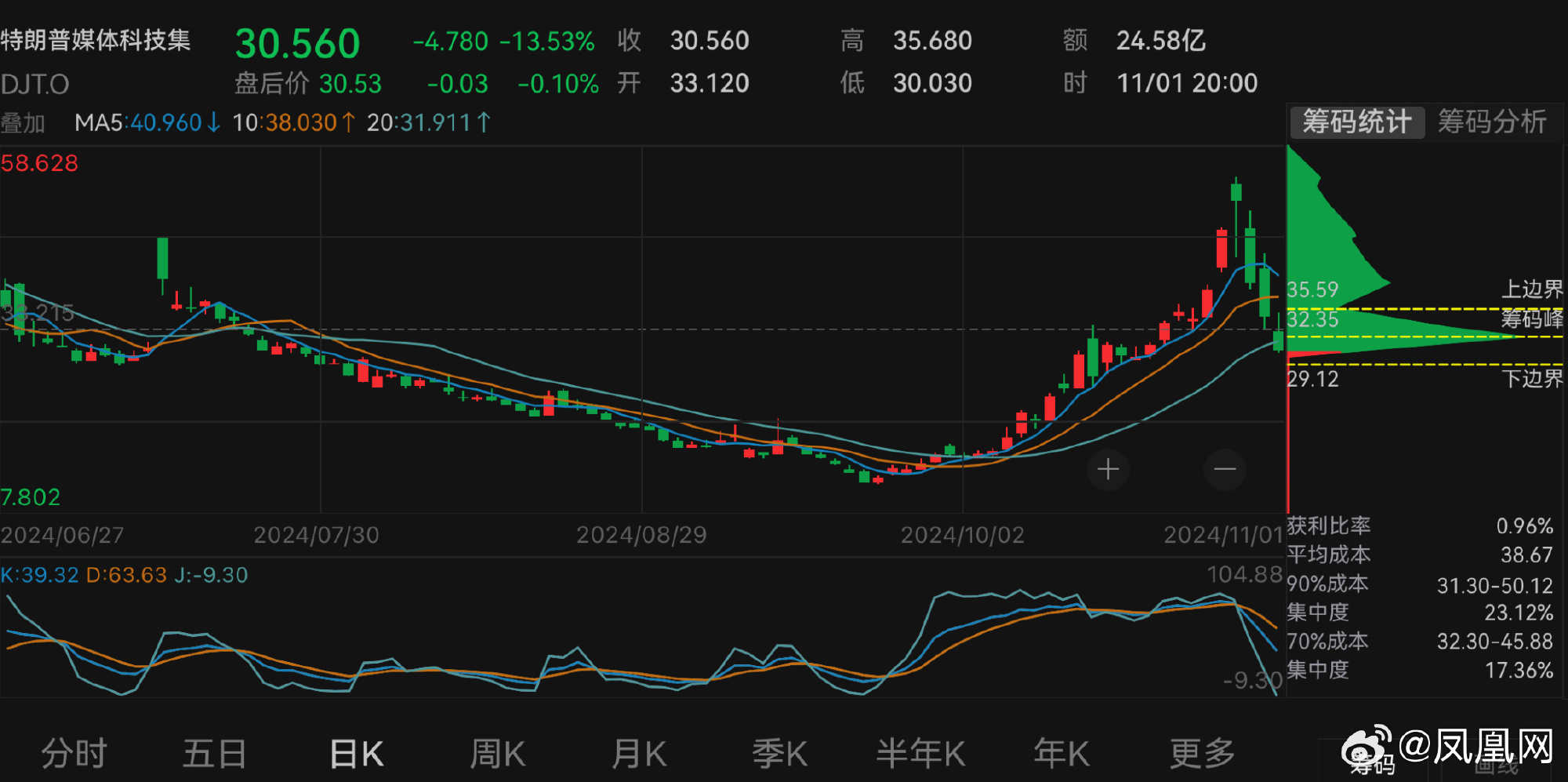Screen dimensions: 1568x782
Task: Tap 集中度 17.36% value
Action: point(1519,671)
